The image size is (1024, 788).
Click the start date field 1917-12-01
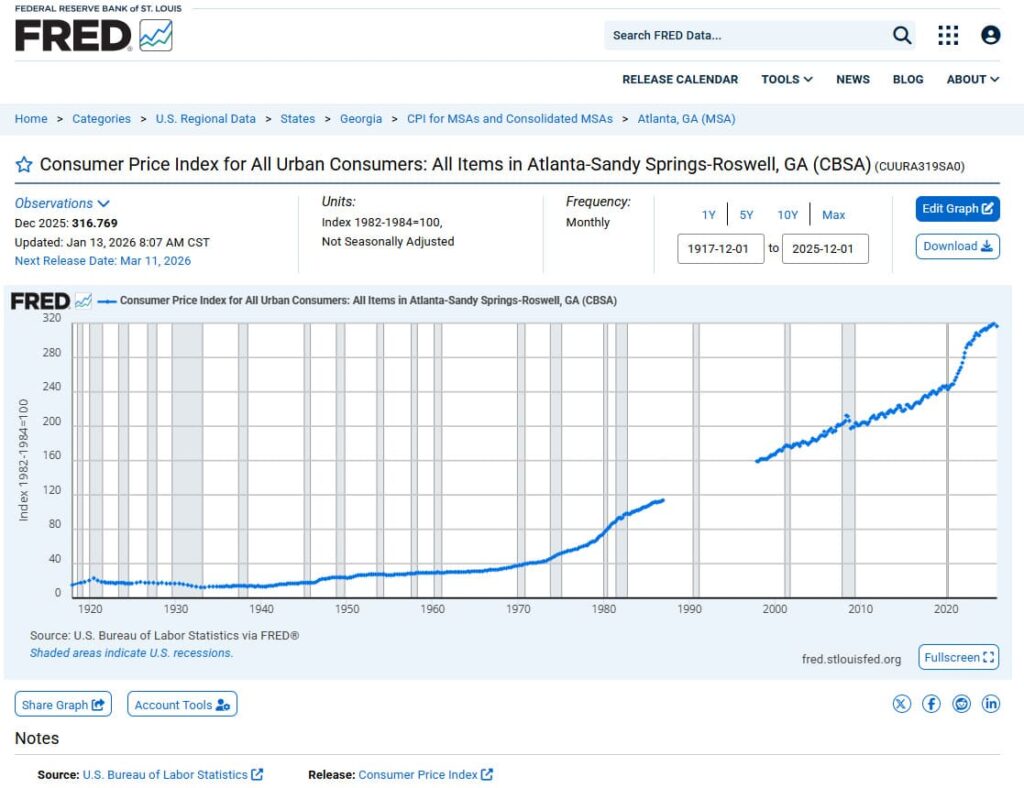[720, 249]
